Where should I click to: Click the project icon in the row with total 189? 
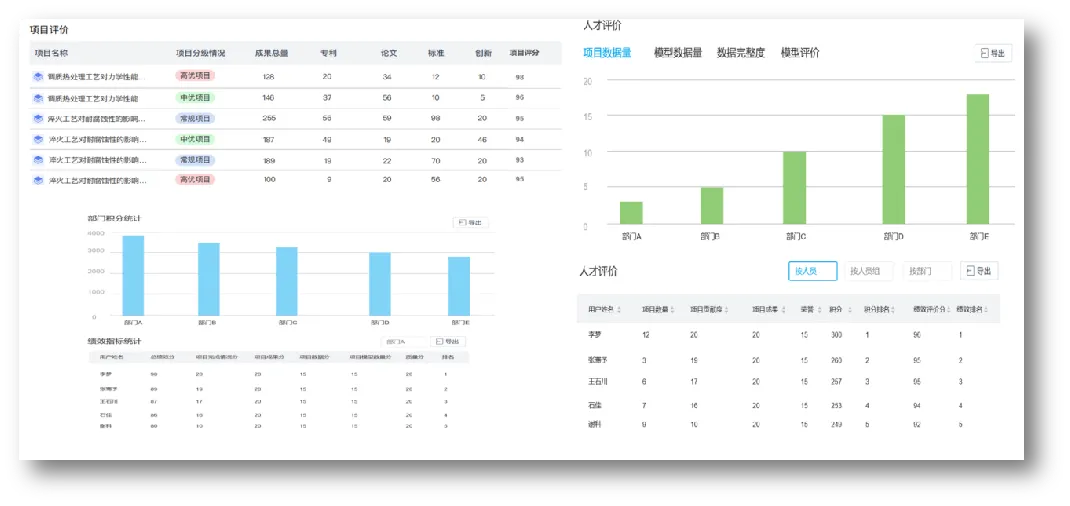coord(38,160)
